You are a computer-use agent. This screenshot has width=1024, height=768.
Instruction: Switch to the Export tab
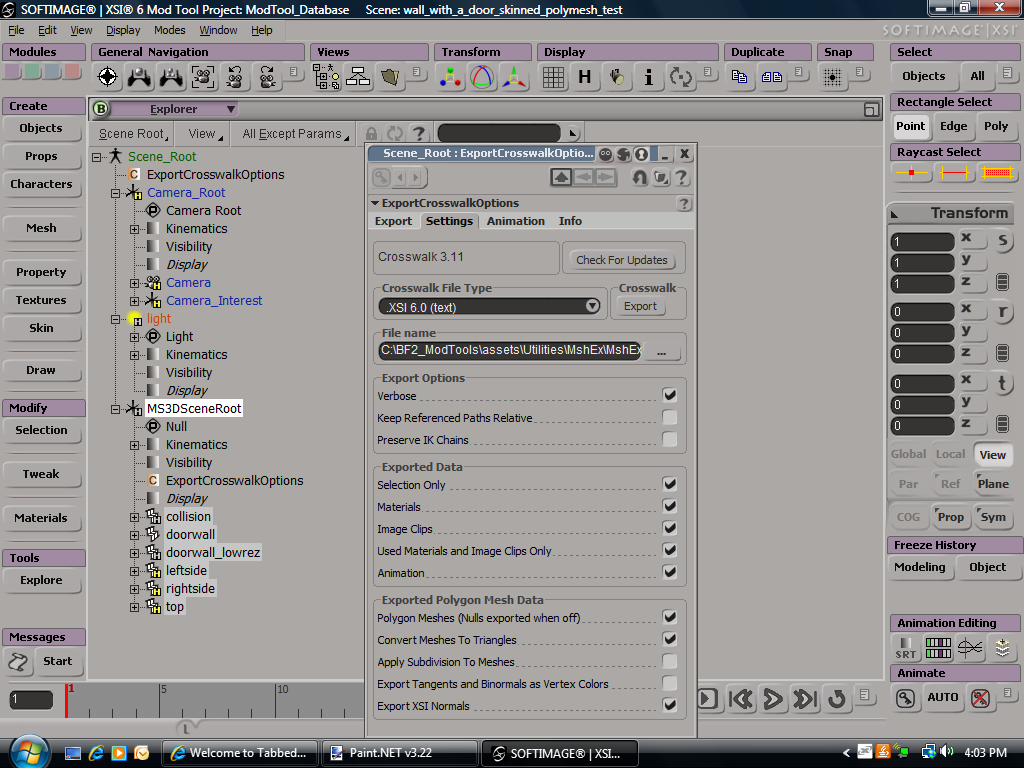pyautogui.click(x=393, y=221)
